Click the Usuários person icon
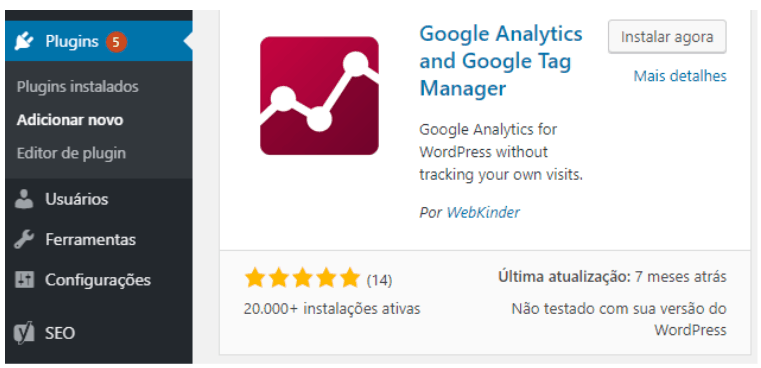 point(24,199)
